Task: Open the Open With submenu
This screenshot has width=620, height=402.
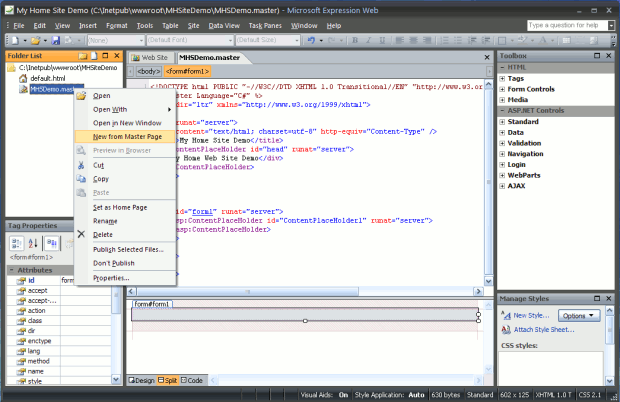Action: (125, 109)
